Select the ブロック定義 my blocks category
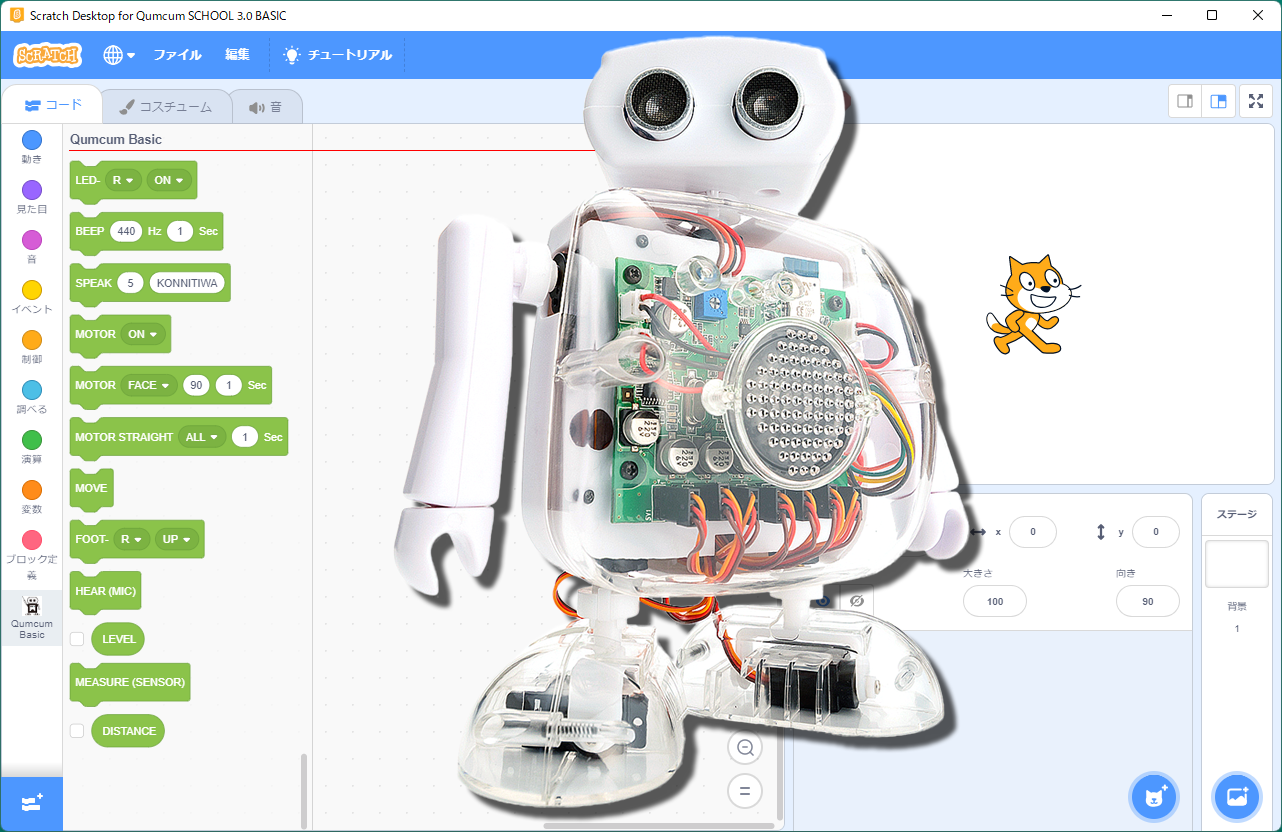This screenshot has height=832, width=1282. [x=32, y=555]
